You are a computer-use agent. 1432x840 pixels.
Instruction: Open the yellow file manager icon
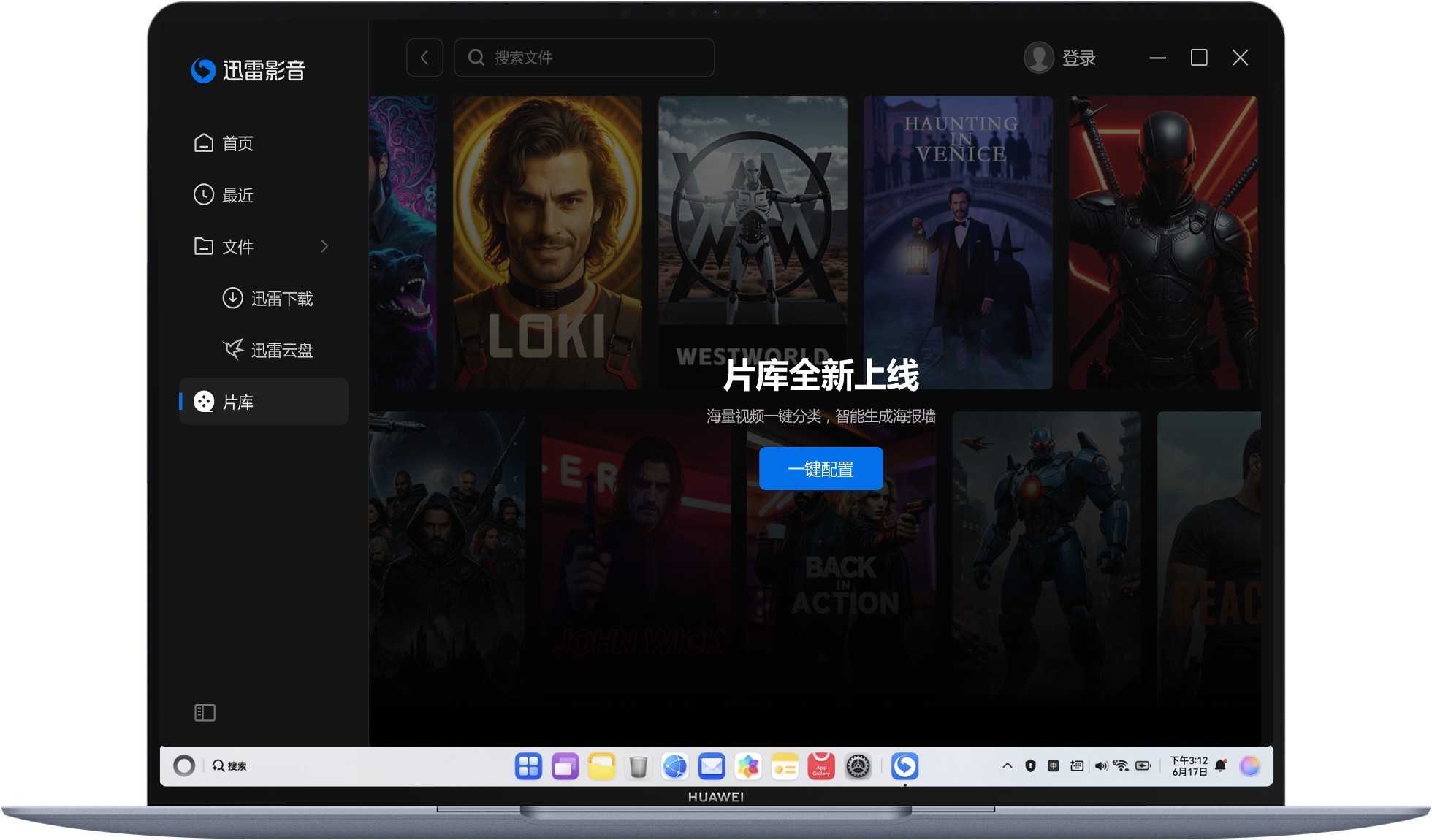pos(601,767)
